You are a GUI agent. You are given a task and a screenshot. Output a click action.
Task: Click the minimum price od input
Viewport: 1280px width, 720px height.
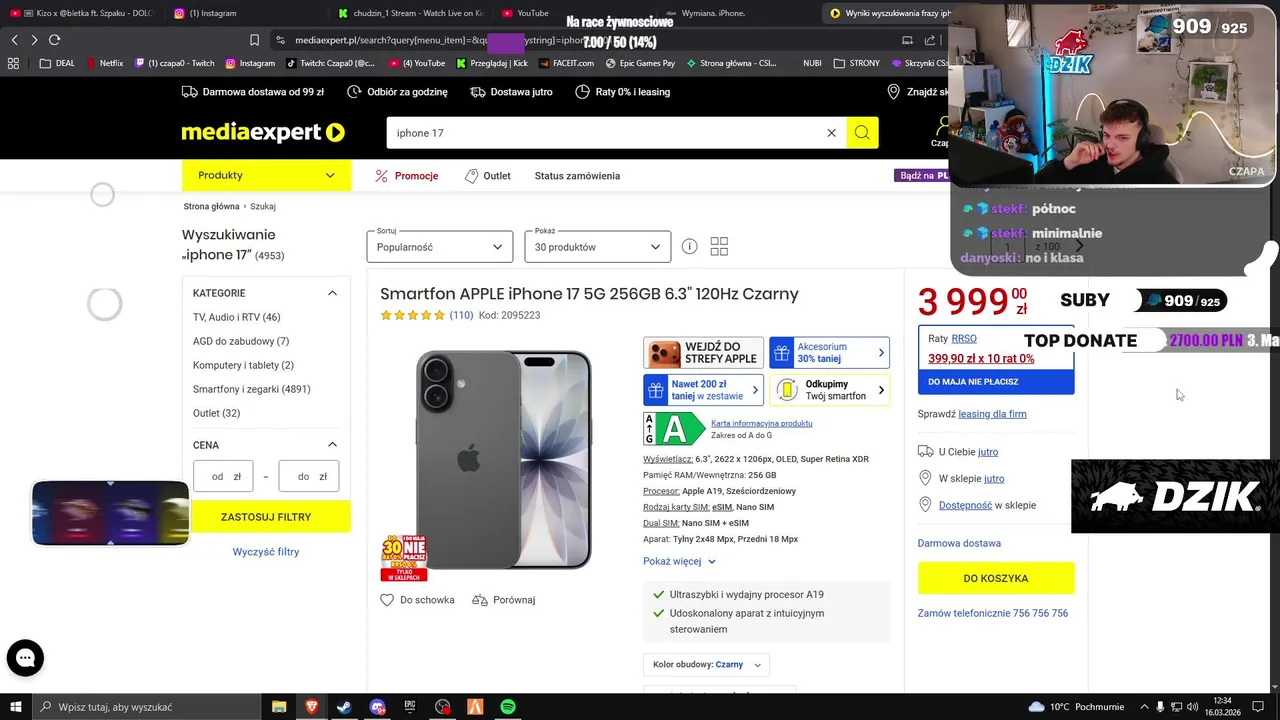tap(223, 477)
